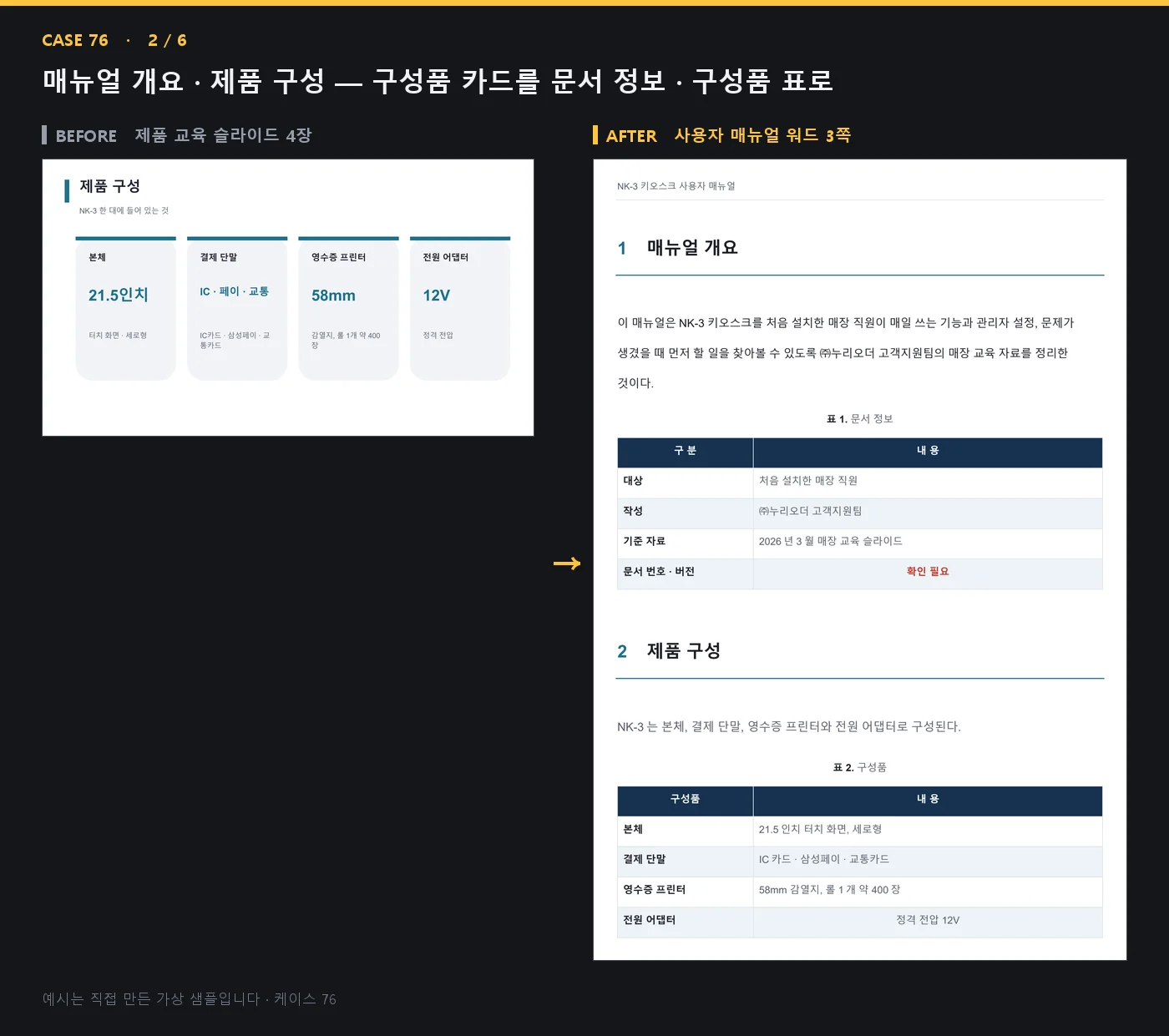Click the "대상" row label
Viewport: 1169px width, 1036px height.
click(x=633, y=481)
